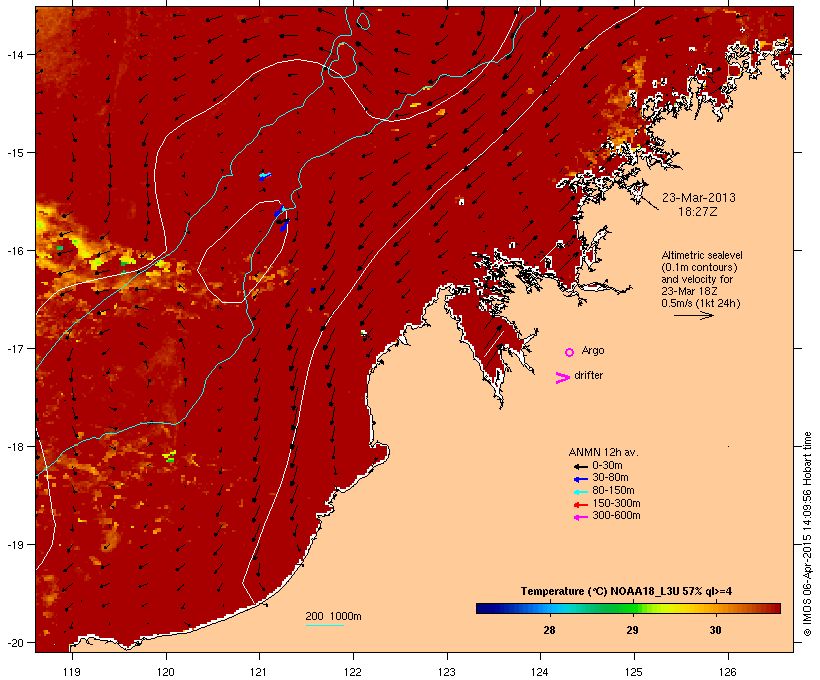This screenshot has height=680, width=820.
Task: Click the cyan 200 1000m depth contour line sample
Action: click(324, 625)
